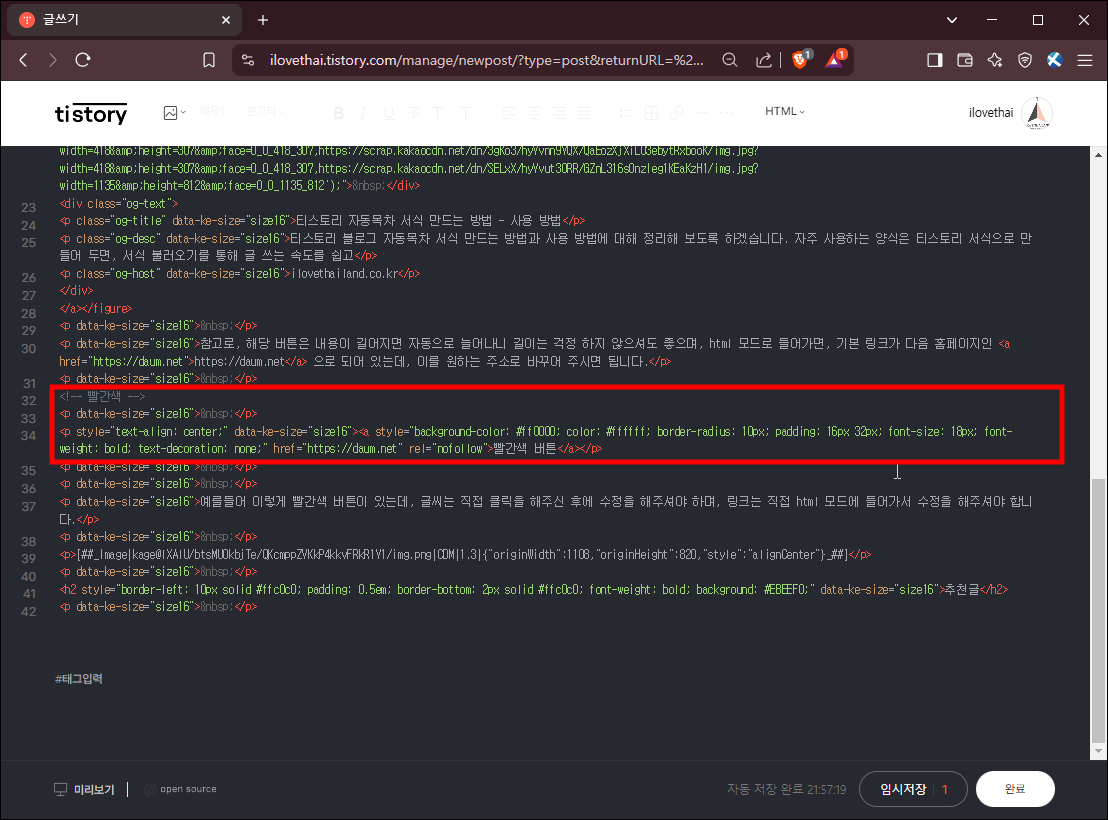Click the saved drafts count 1
The width and height of the screenshot is (1108, 820).
[945, 789]
